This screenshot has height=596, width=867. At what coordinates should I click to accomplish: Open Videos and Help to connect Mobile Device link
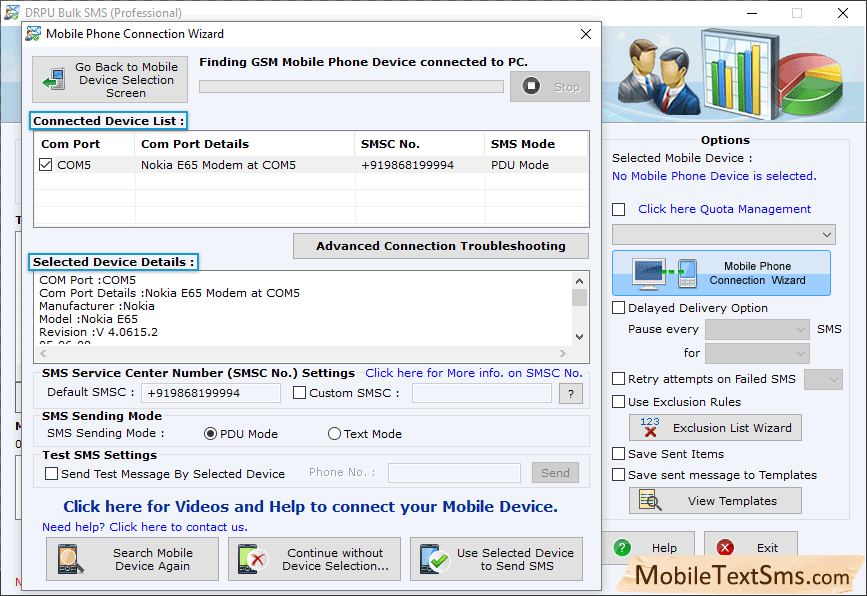(x=310, y=506)
